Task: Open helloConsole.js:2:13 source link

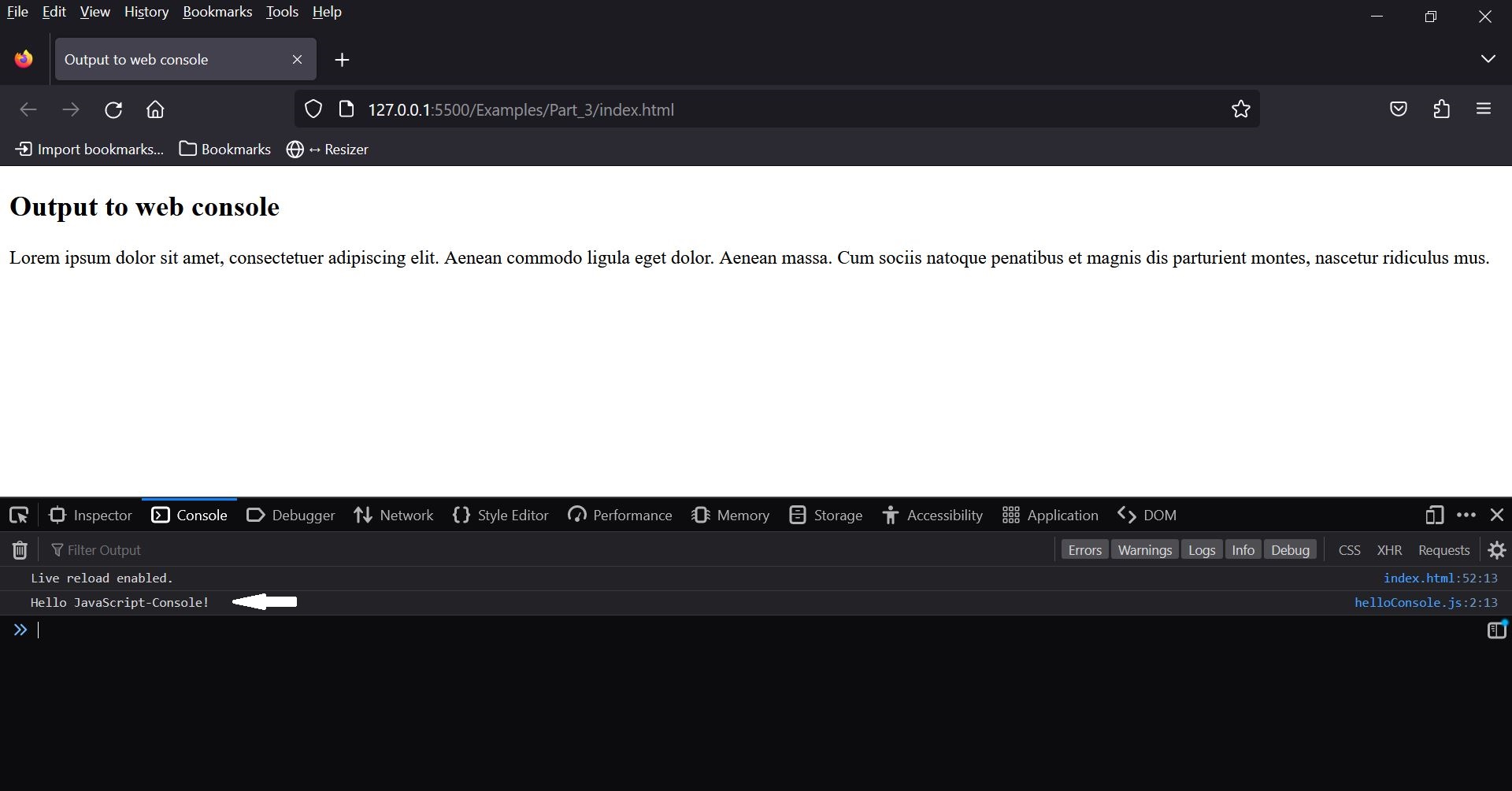Action: tap(1426, 602)
